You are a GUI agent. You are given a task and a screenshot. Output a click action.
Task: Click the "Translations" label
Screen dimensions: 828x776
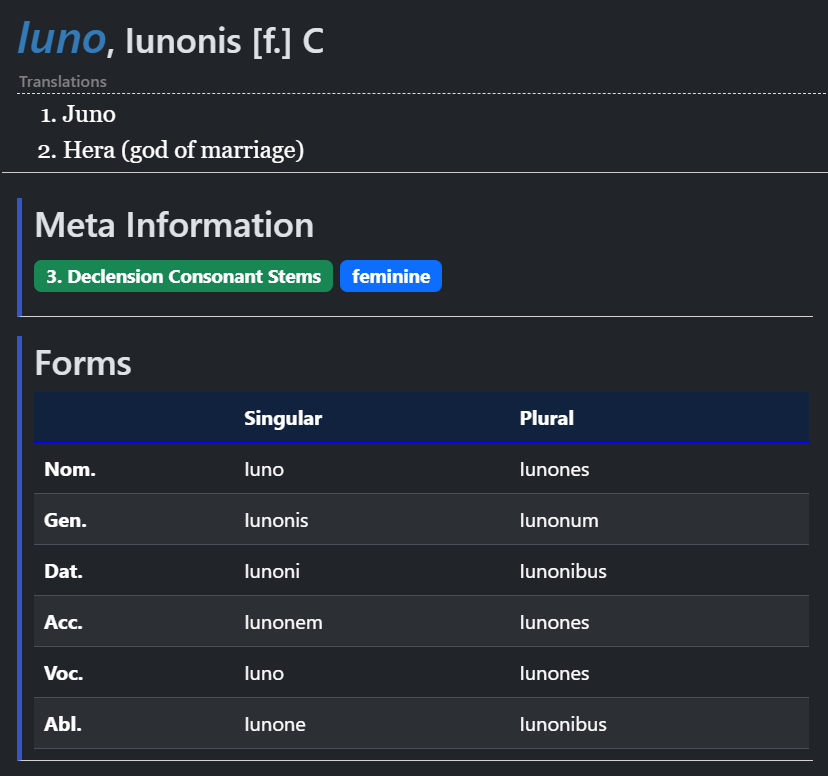pos(63,82)
